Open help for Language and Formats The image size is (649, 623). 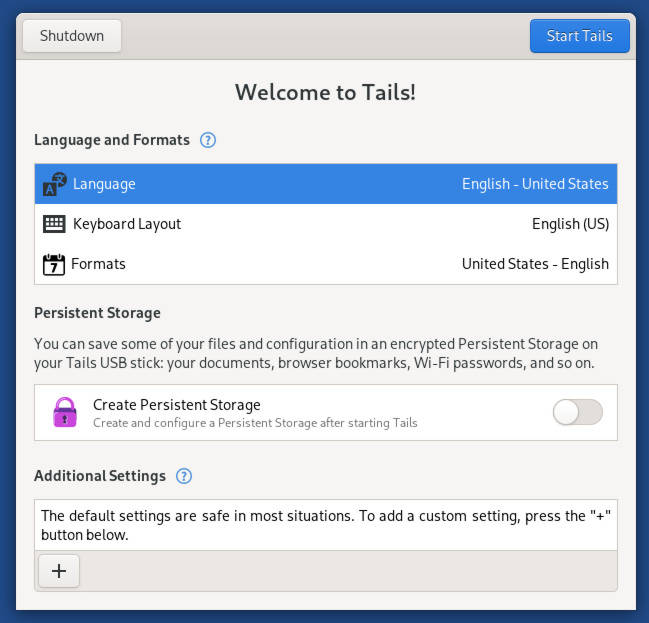pos(208,140)
